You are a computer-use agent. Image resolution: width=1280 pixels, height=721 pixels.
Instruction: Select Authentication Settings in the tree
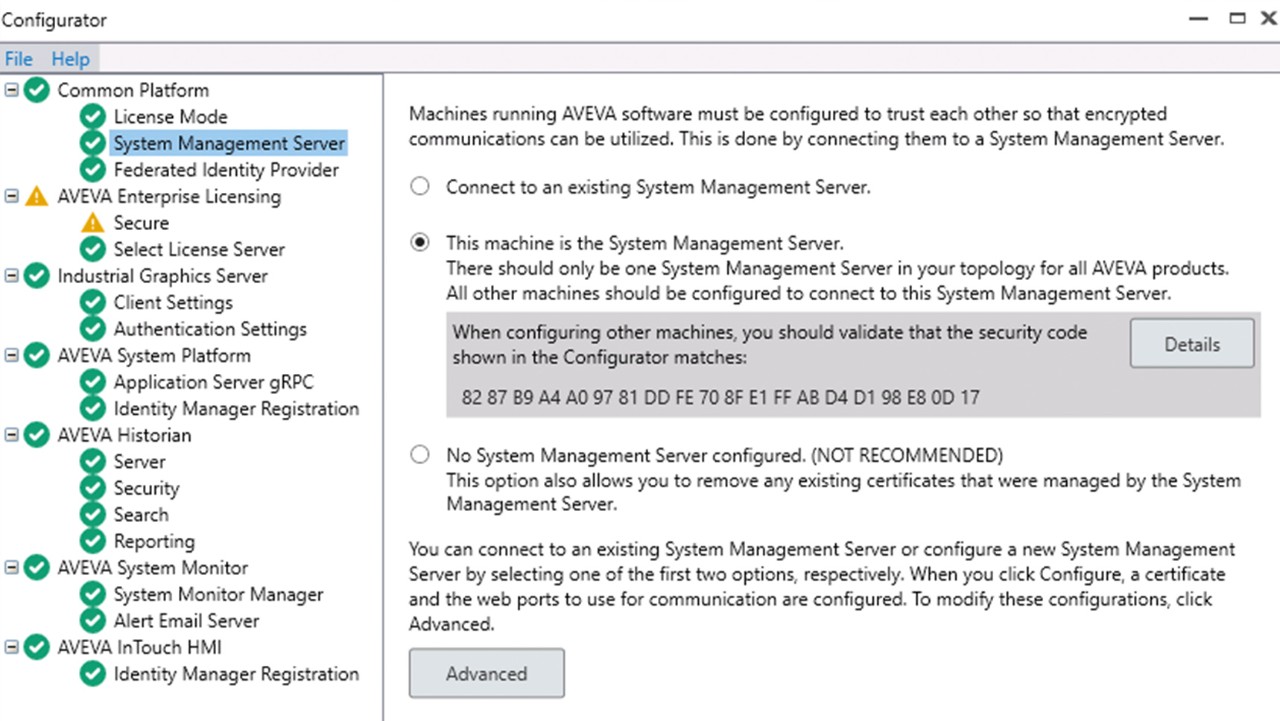(210, 329)
